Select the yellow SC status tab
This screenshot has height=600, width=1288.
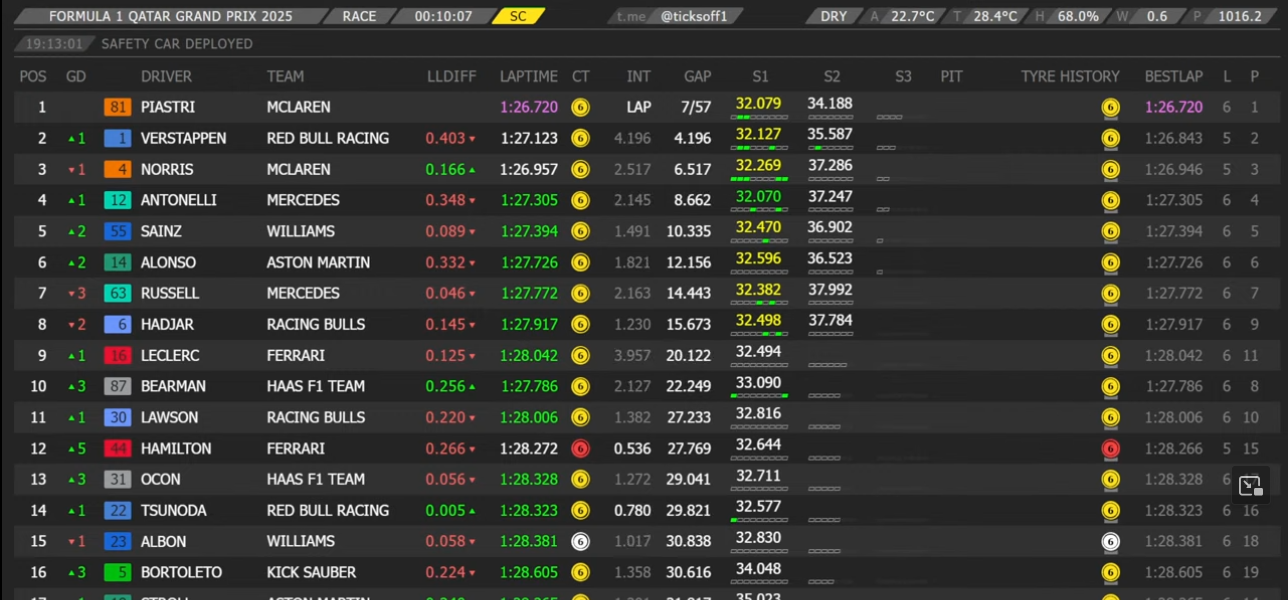pos(518,16)
